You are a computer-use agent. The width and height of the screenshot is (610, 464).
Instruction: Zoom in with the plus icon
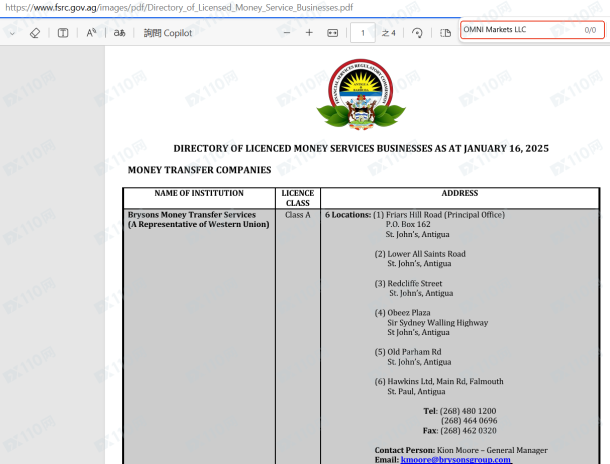(x=309, y=33)
